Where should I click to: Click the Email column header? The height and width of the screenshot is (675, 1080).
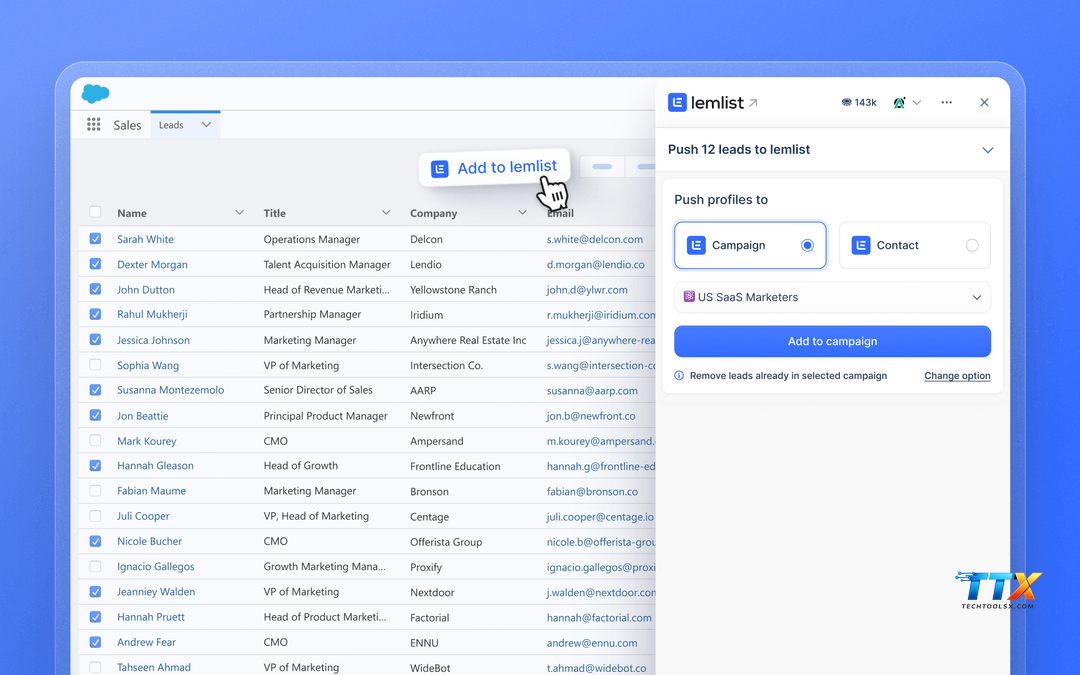560,213
